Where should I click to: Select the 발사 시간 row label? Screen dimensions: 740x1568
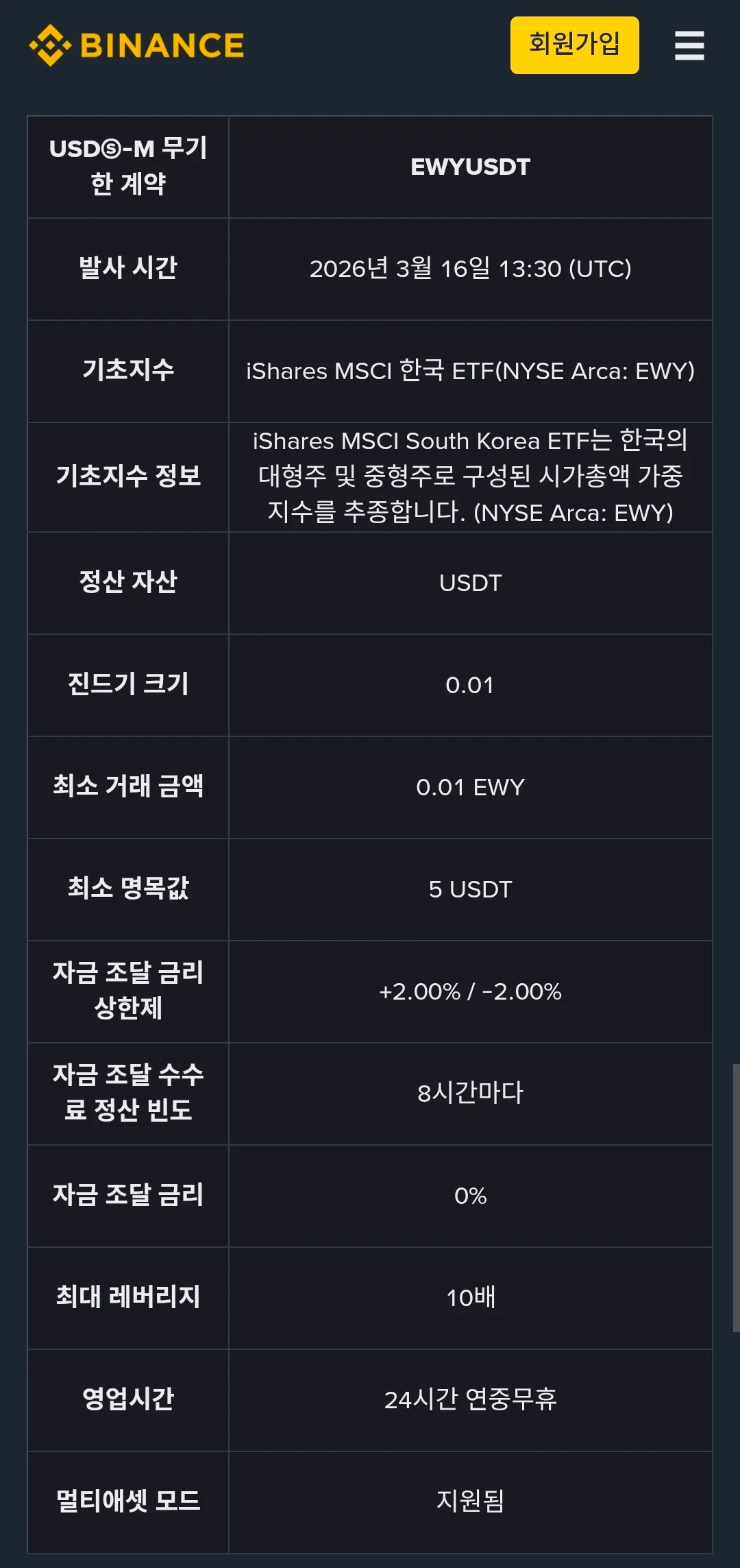click(127, 269)
